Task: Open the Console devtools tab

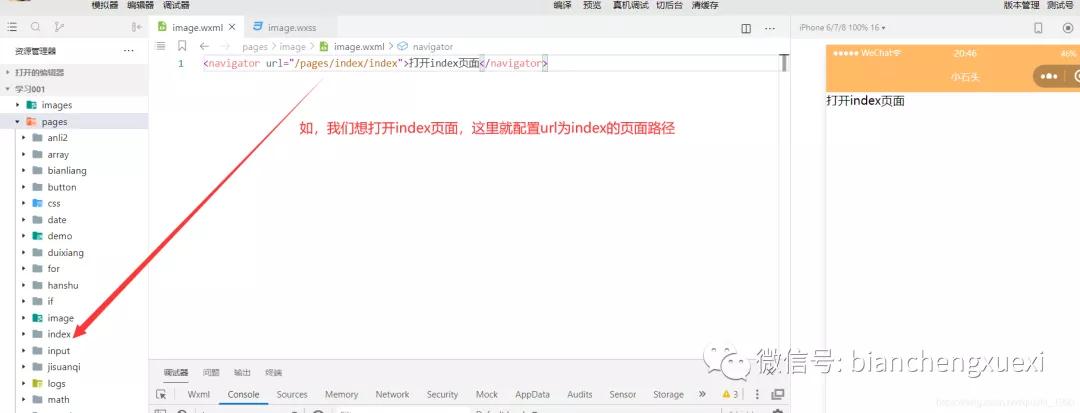Action: (x=243, y=394)
